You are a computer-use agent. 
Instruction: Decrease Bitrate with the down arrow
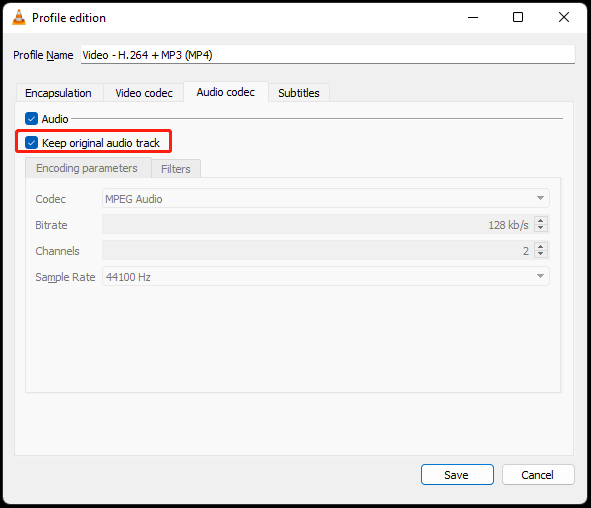(x=541, y=228)
